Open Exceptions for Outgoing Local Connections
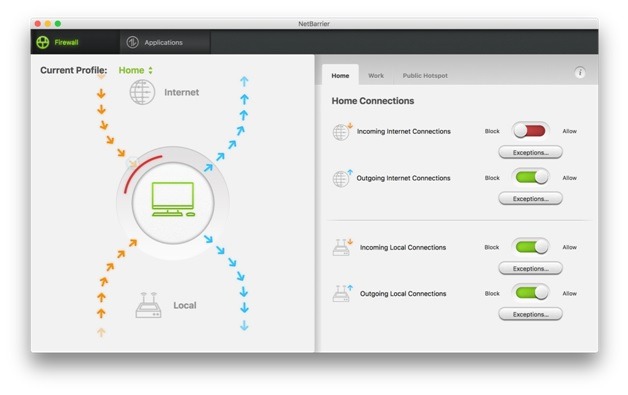Image resolution: width=628 pixels, height=395 pixels. (x=530, y=314)
